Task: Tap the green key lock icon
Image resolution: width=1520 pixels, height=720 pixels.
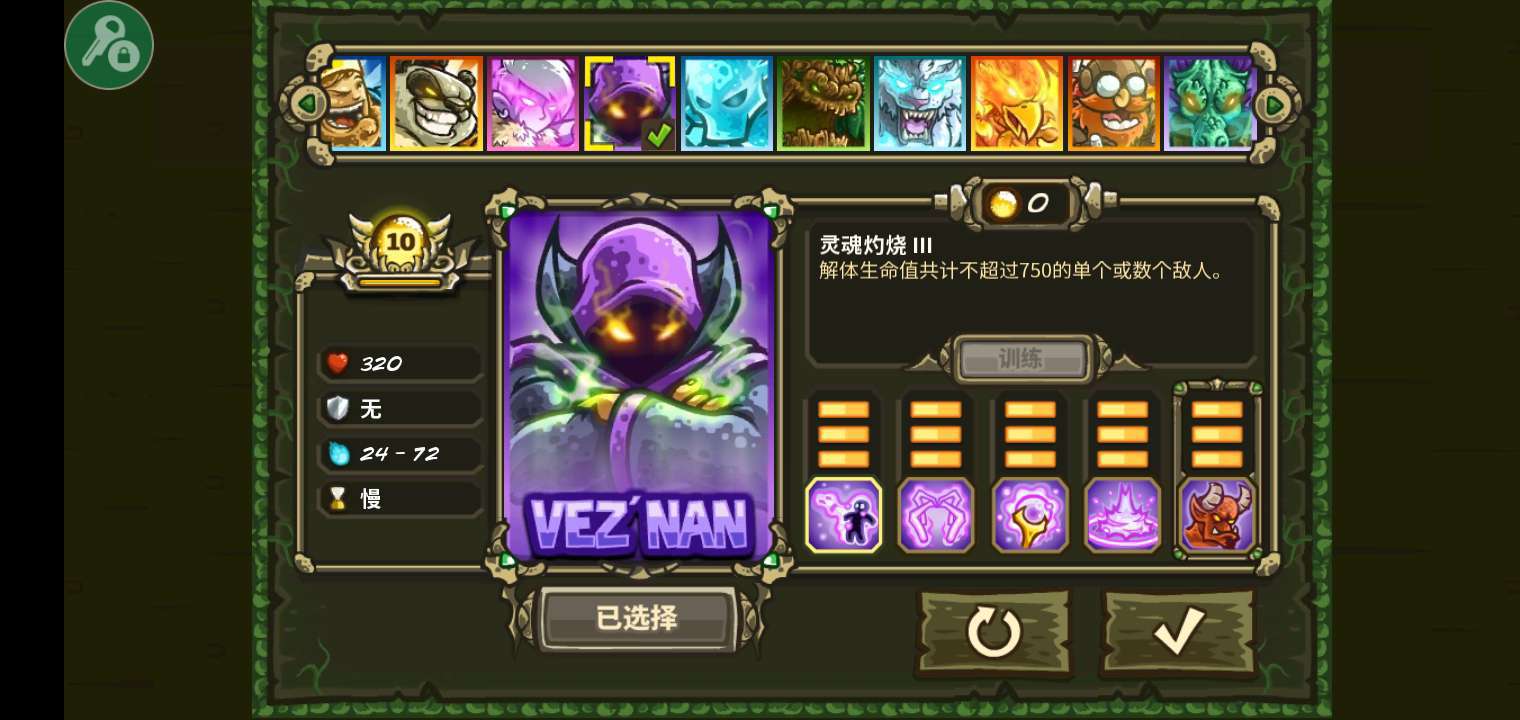Action: point(109,45)
